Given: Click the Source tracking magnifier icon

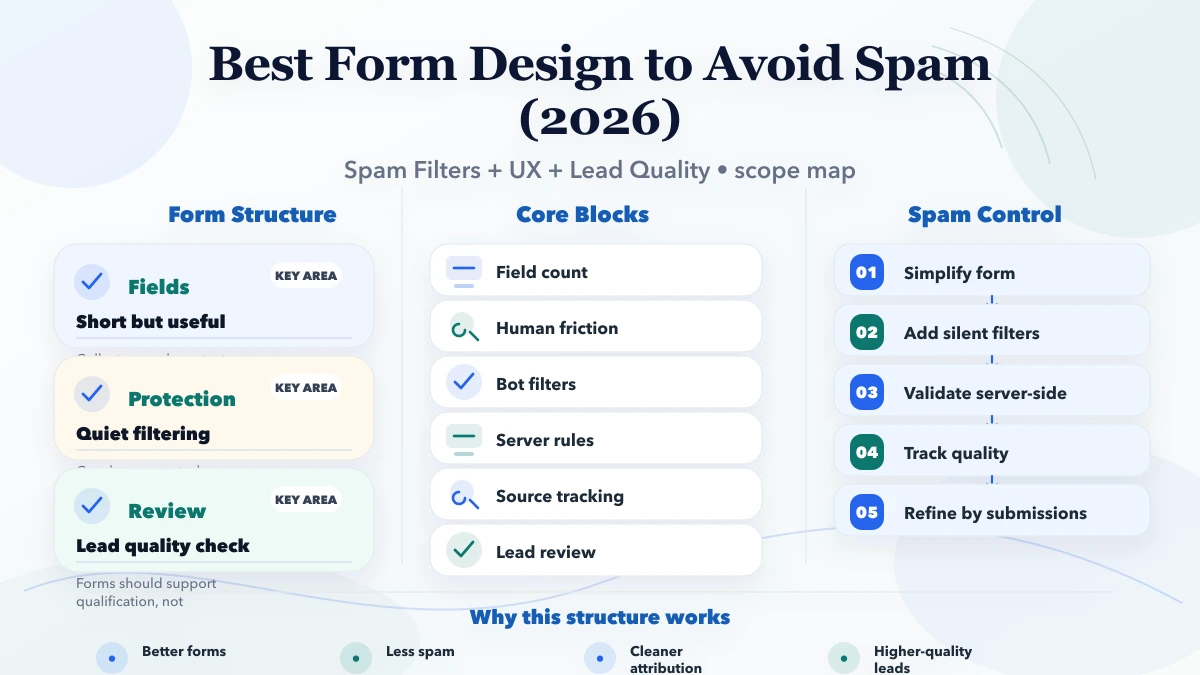Looking at the screenshot, I should 464,496.
